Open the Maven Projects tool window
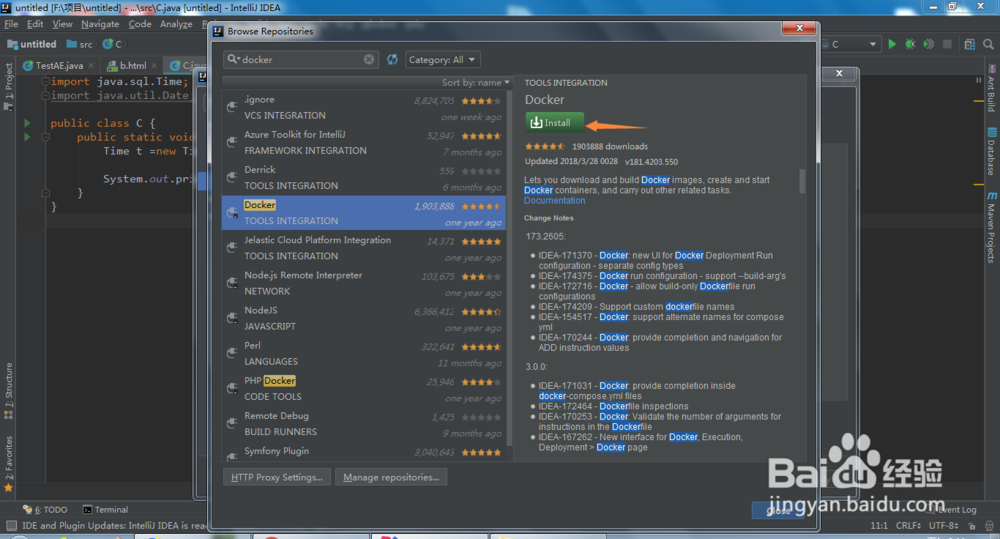Viewport: 1000px width, 539px height. [x=992, y=227]
